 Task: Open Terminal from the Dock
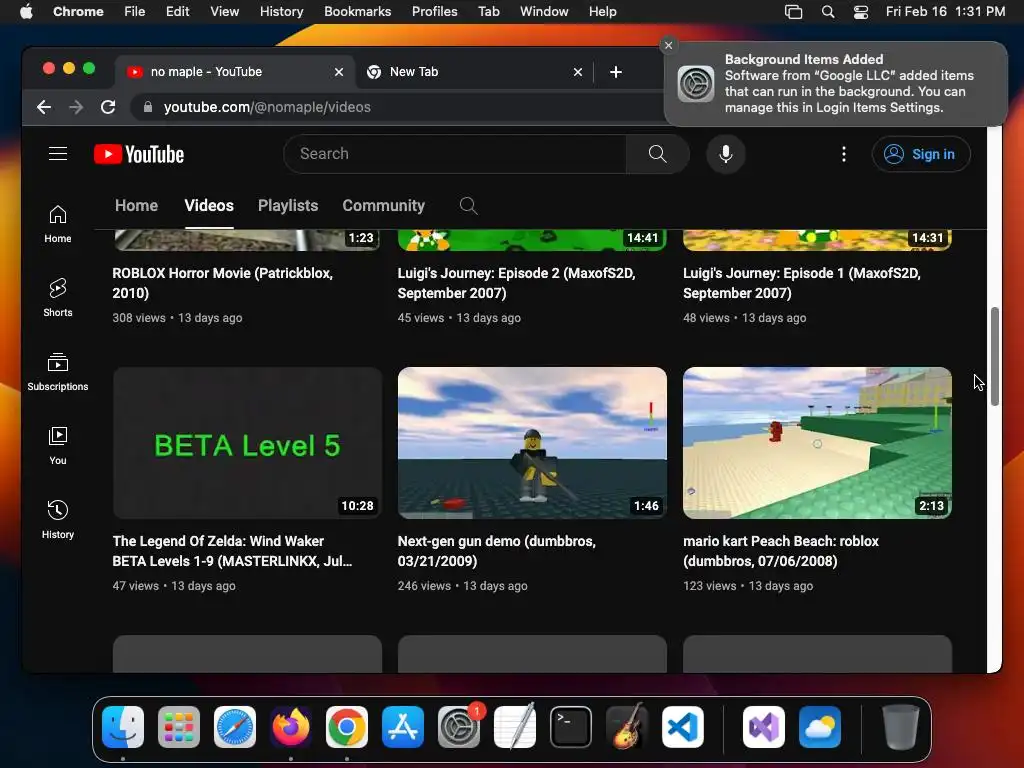[571, 727]
